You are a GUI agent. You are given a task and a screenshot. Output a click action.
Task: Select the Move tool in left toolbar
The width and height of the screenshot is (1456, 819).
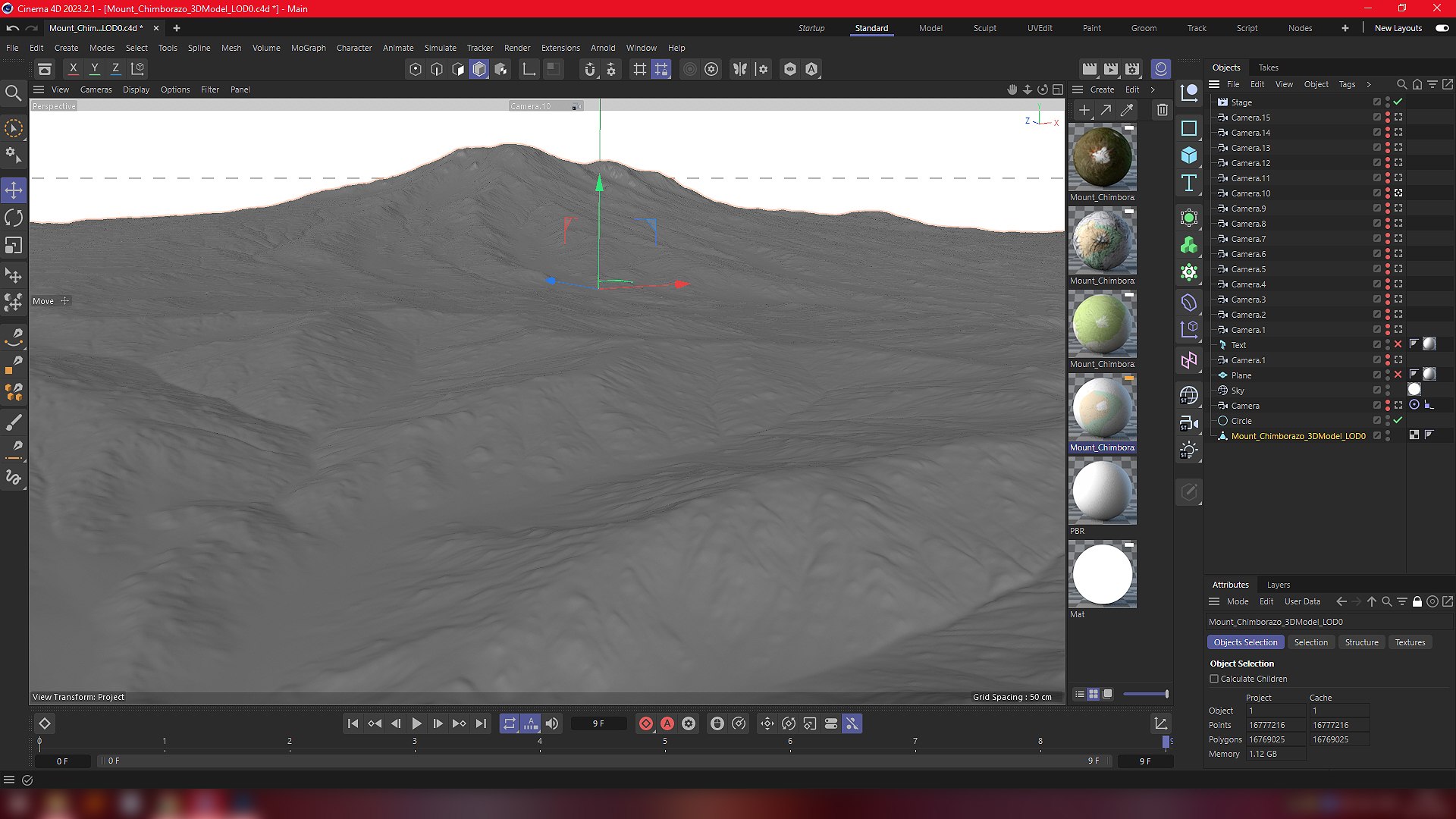coord(14,190)
